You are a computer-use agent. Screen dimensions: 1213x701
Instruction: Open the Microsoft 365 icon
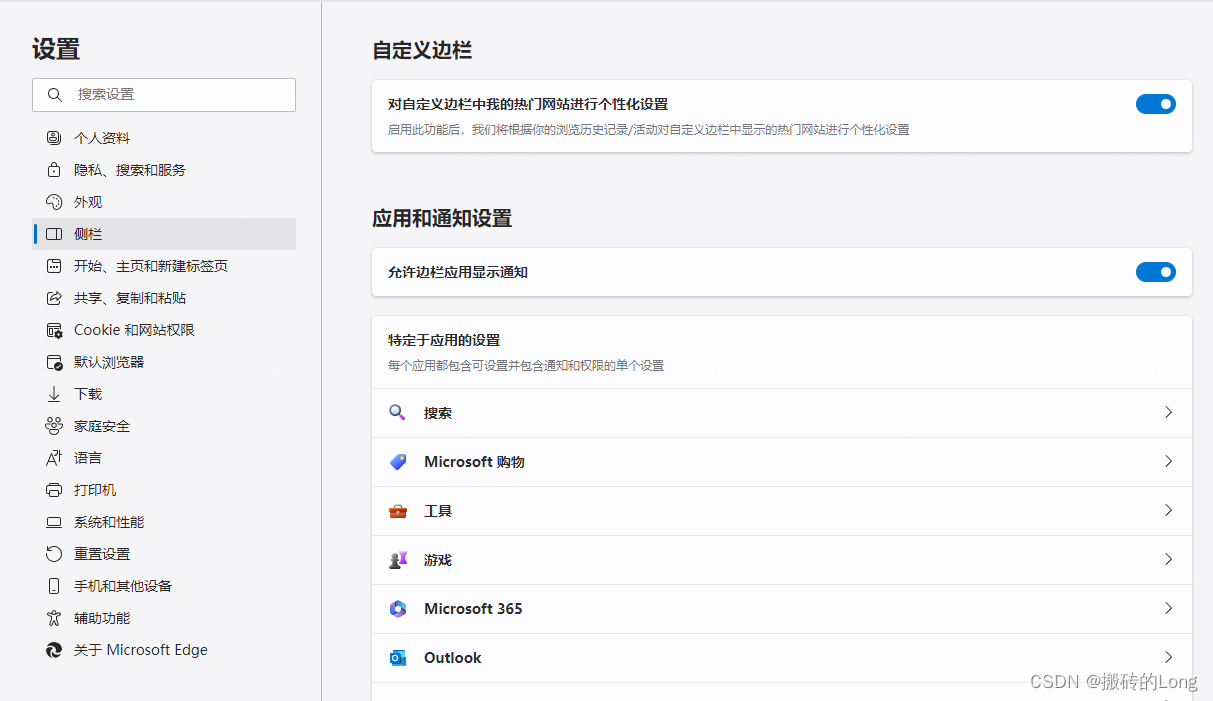(398, 608)
